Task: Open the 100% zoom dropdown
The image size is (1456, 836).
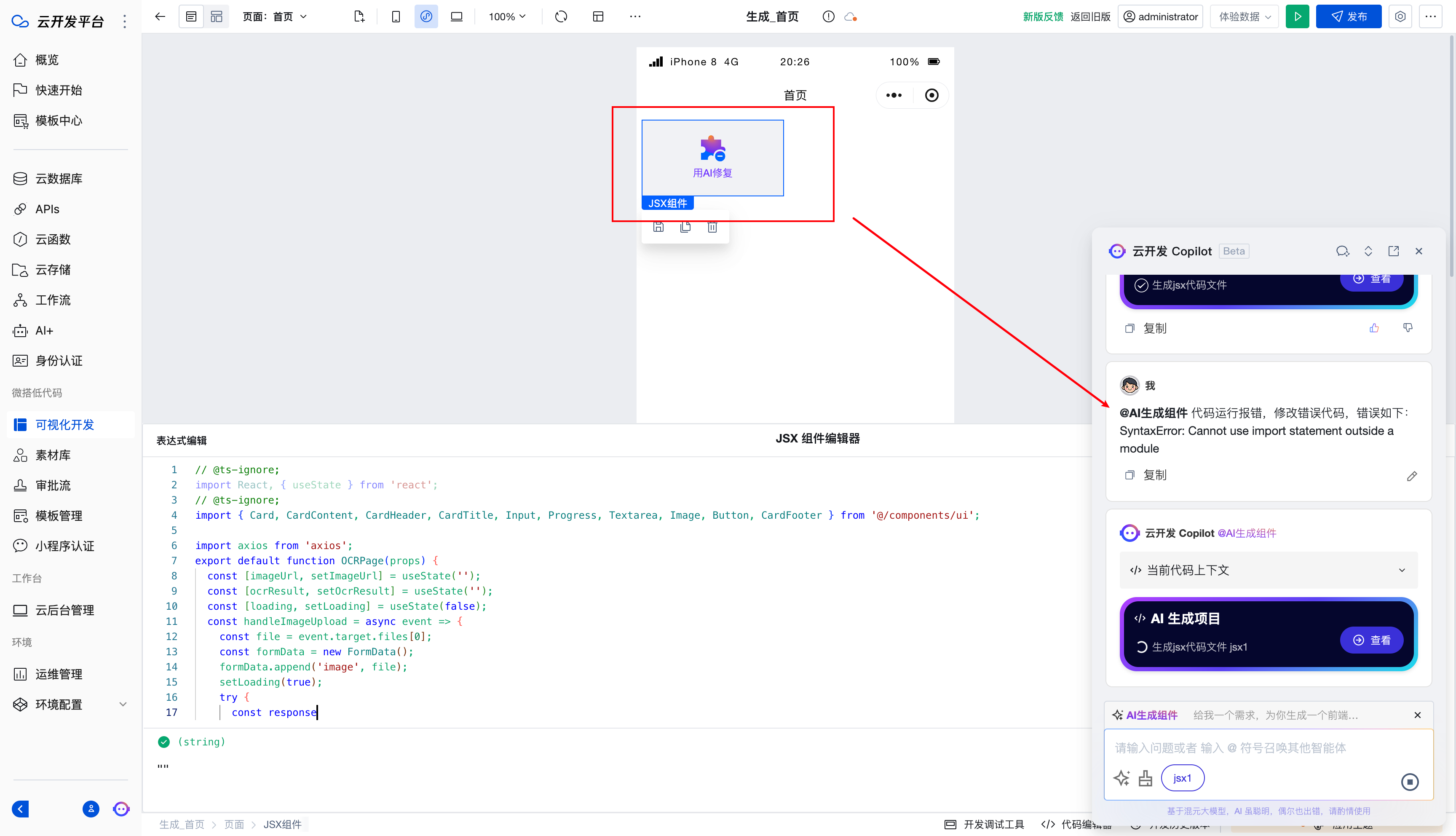Action: pos(507,17)
